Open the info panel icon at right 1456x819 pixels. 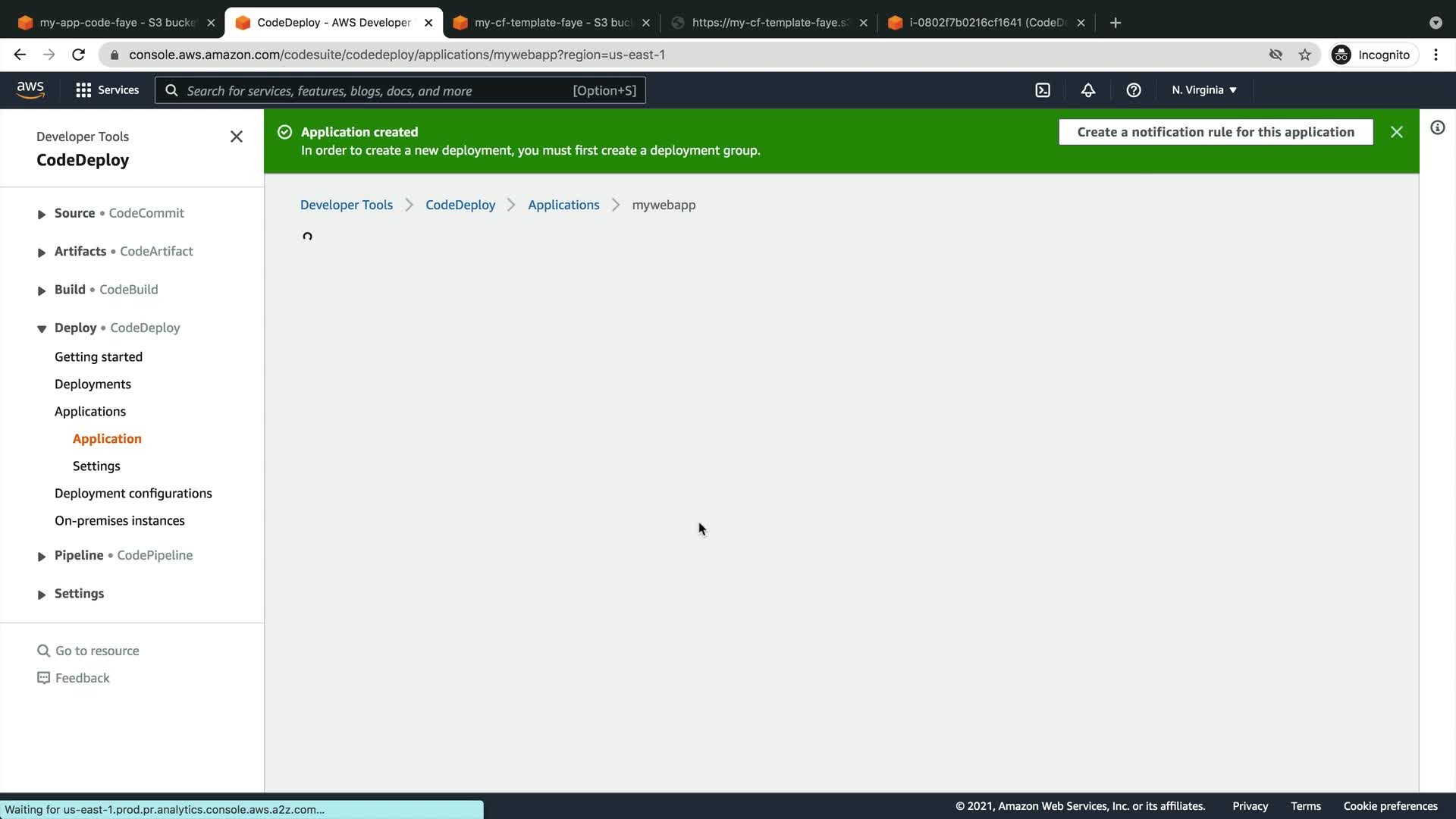pyautogui.click(x=1437, y=127)
